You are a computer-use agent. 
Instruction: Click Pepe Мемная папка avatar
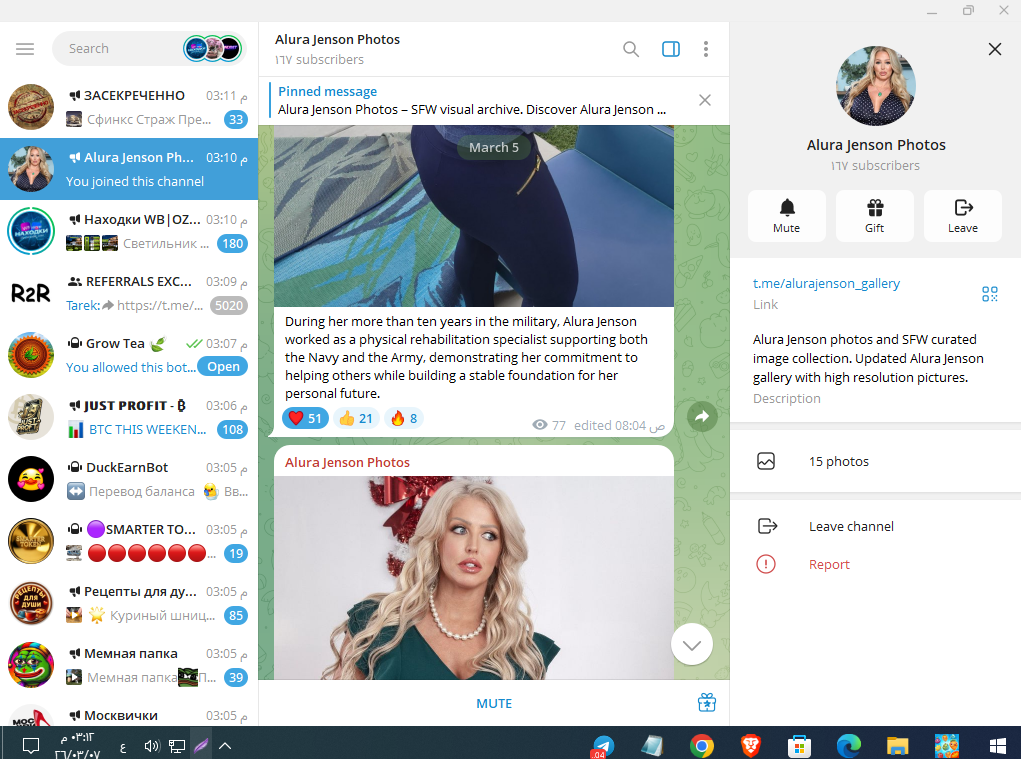click(x=31, y=665)
